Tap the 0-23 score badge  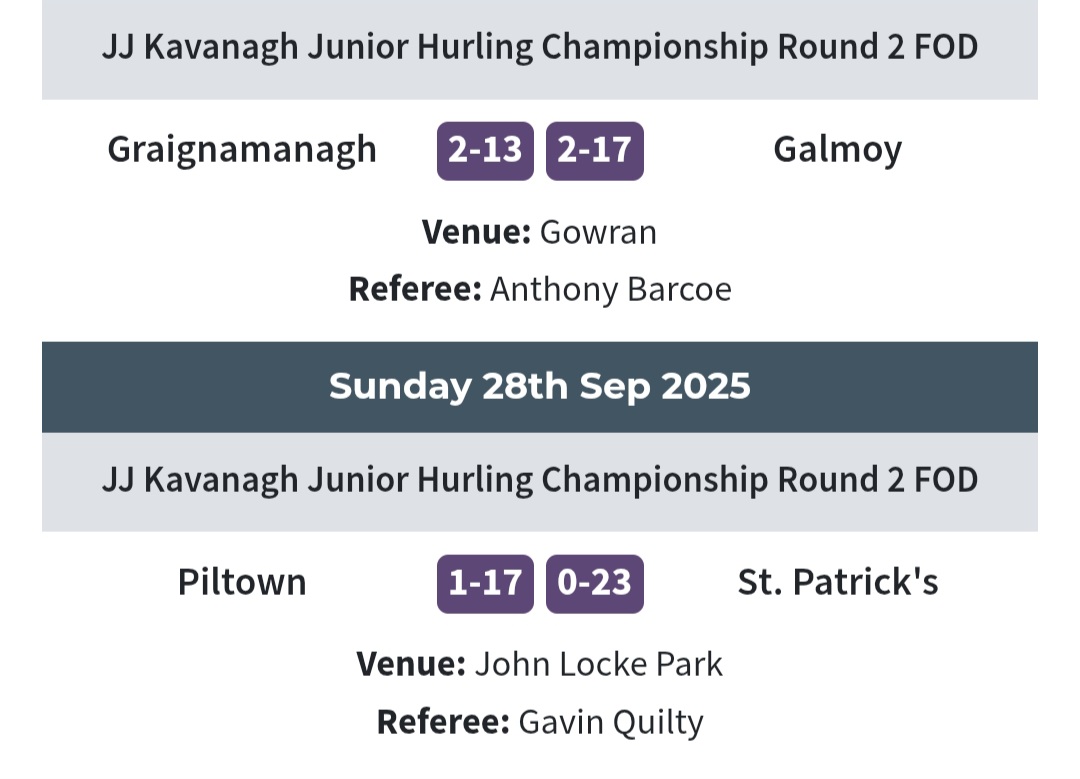[594, 583]
